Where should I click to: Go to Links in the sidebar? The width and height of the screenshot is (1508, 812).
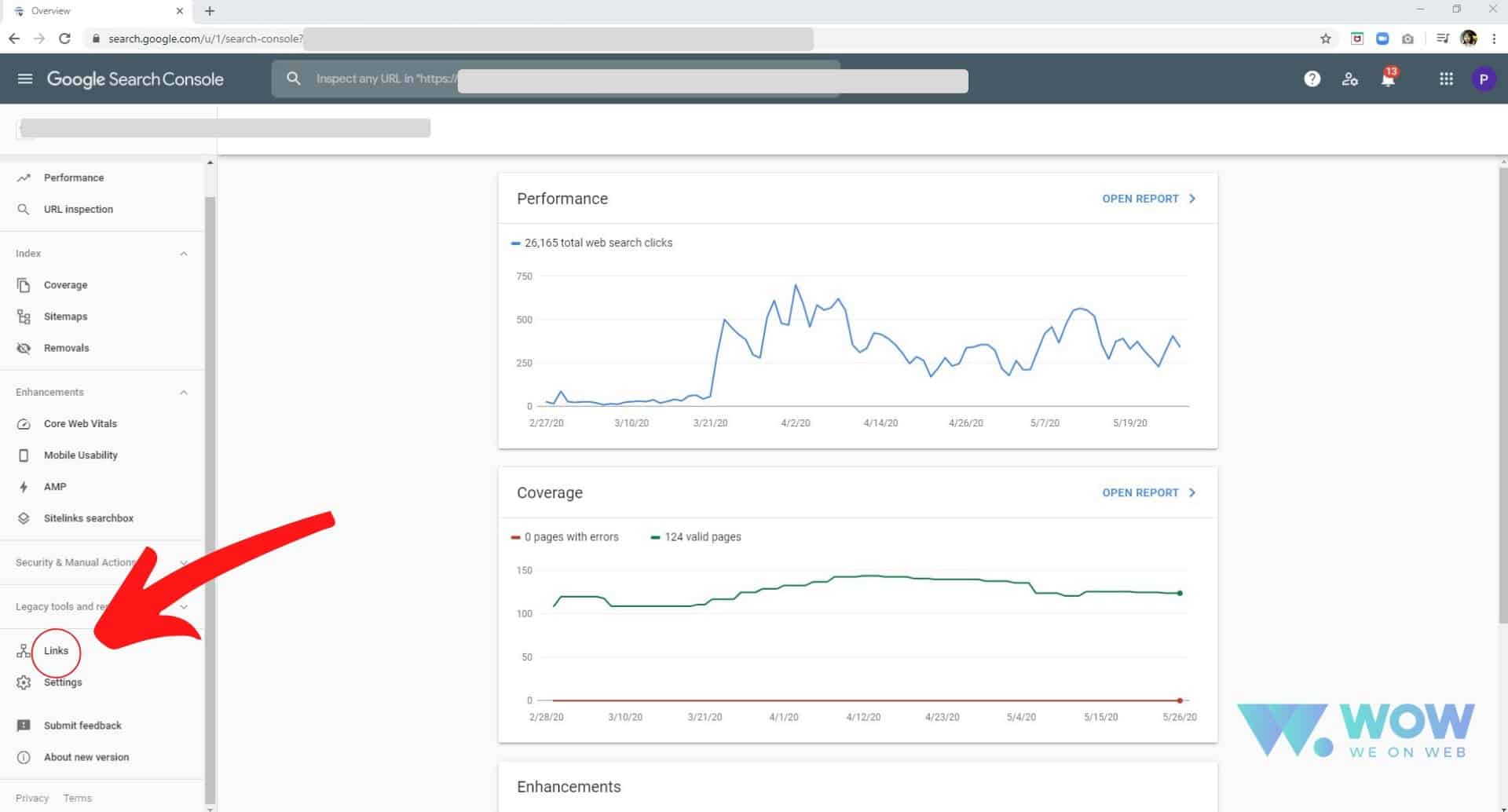[x=56, y=651]
